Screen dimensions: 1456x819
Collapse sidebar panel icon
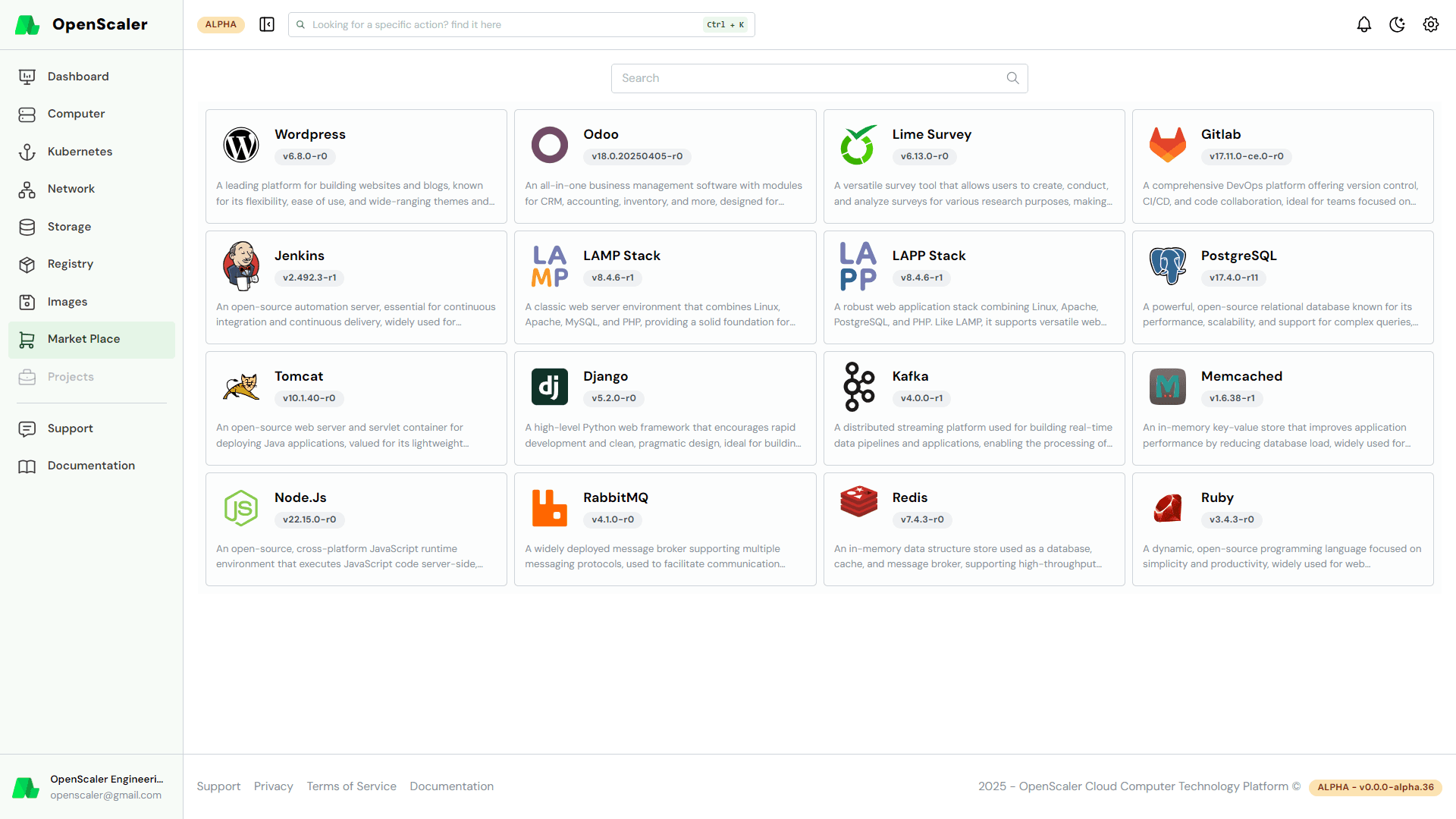tap(267, 24)
